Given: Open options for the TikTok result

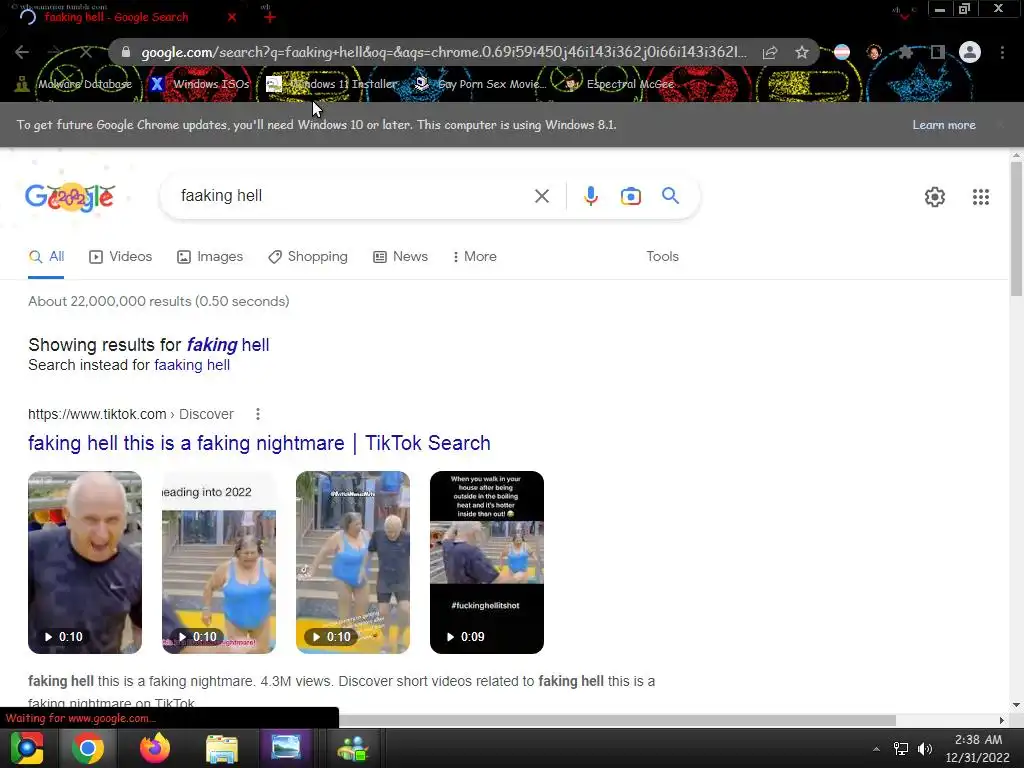Looking at the screenshot, I should tap(258, 414).
